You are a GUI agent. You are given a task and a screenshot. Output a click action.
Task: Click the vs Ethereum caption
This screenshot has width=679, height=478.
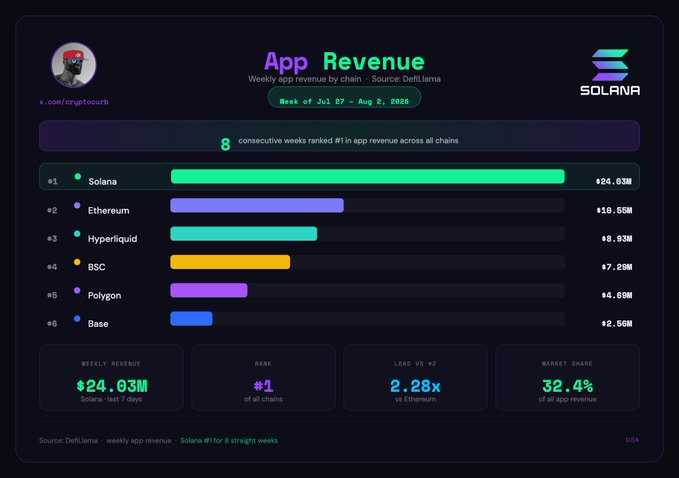point(415,399)
